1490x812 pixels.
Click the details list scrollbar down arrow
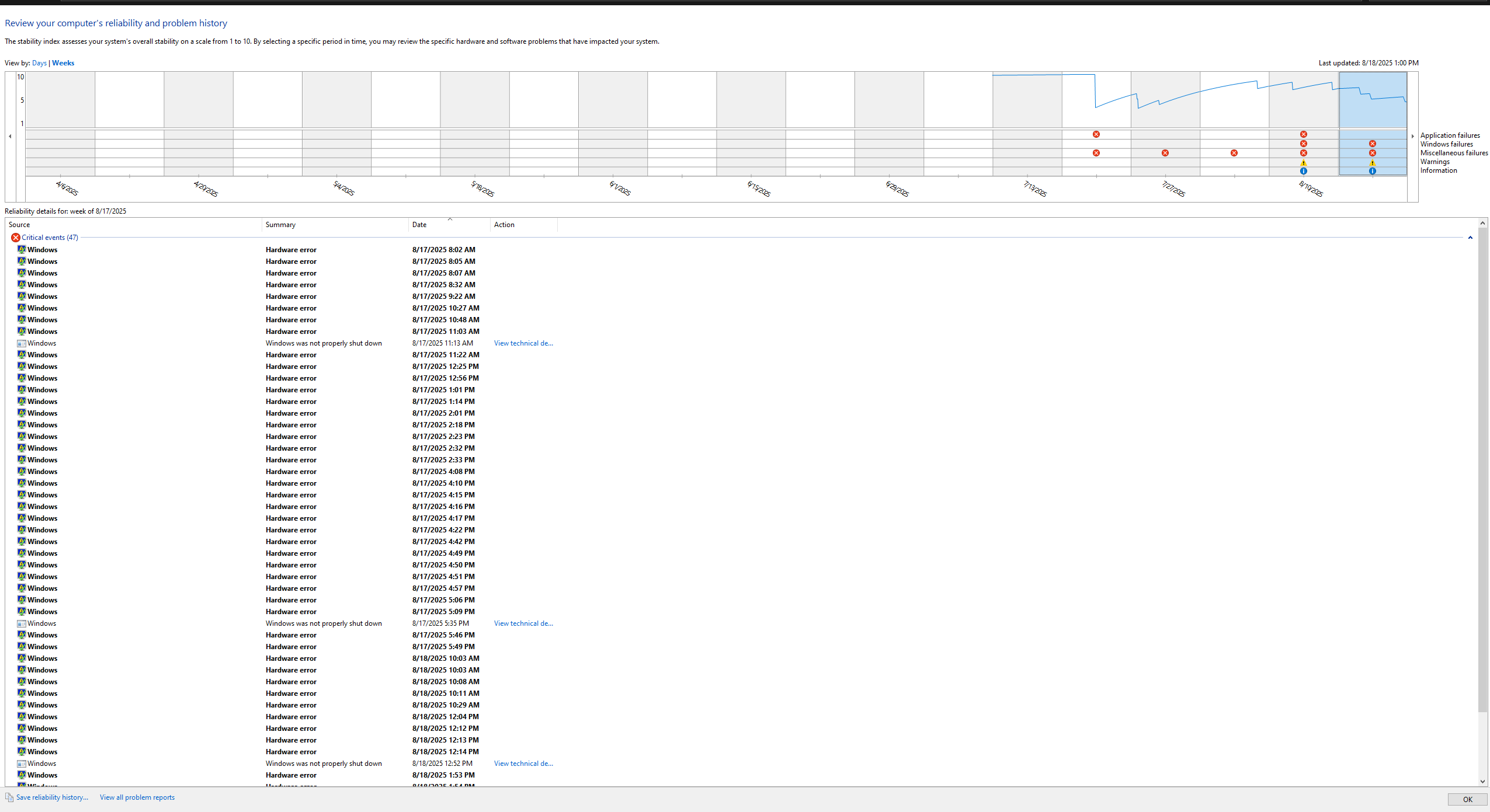[1482, 781]
